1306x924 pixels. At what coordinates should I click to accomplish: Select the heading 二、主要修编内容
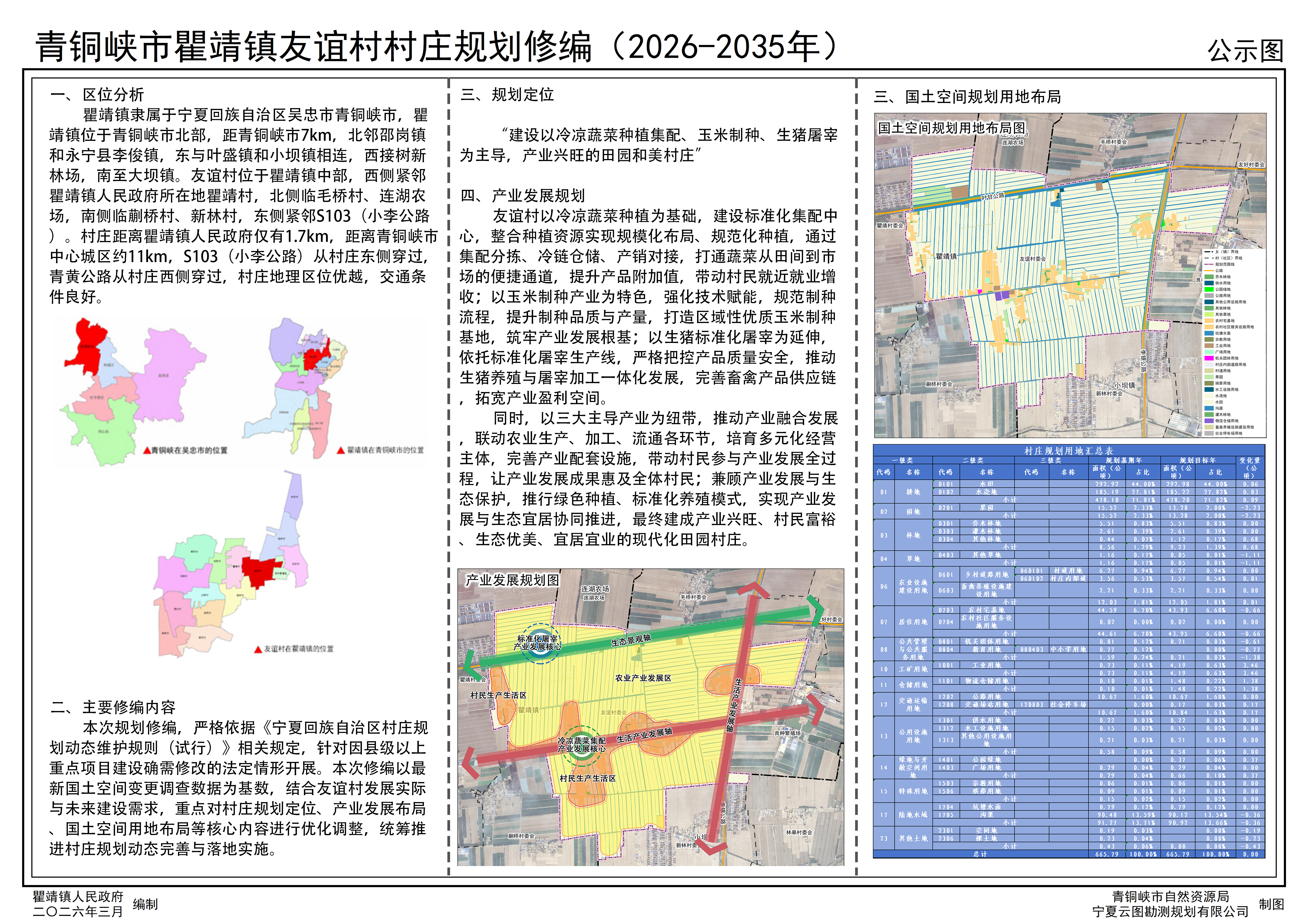point(113,707)
